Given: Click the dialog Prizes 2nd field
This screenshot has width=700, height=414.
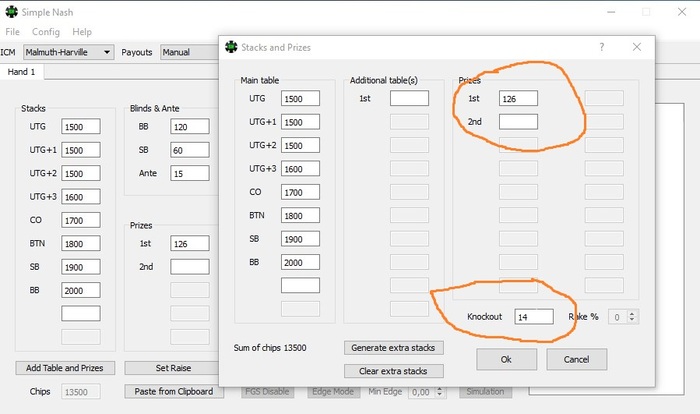Looking at the screenshot, I should coord(518,122).
